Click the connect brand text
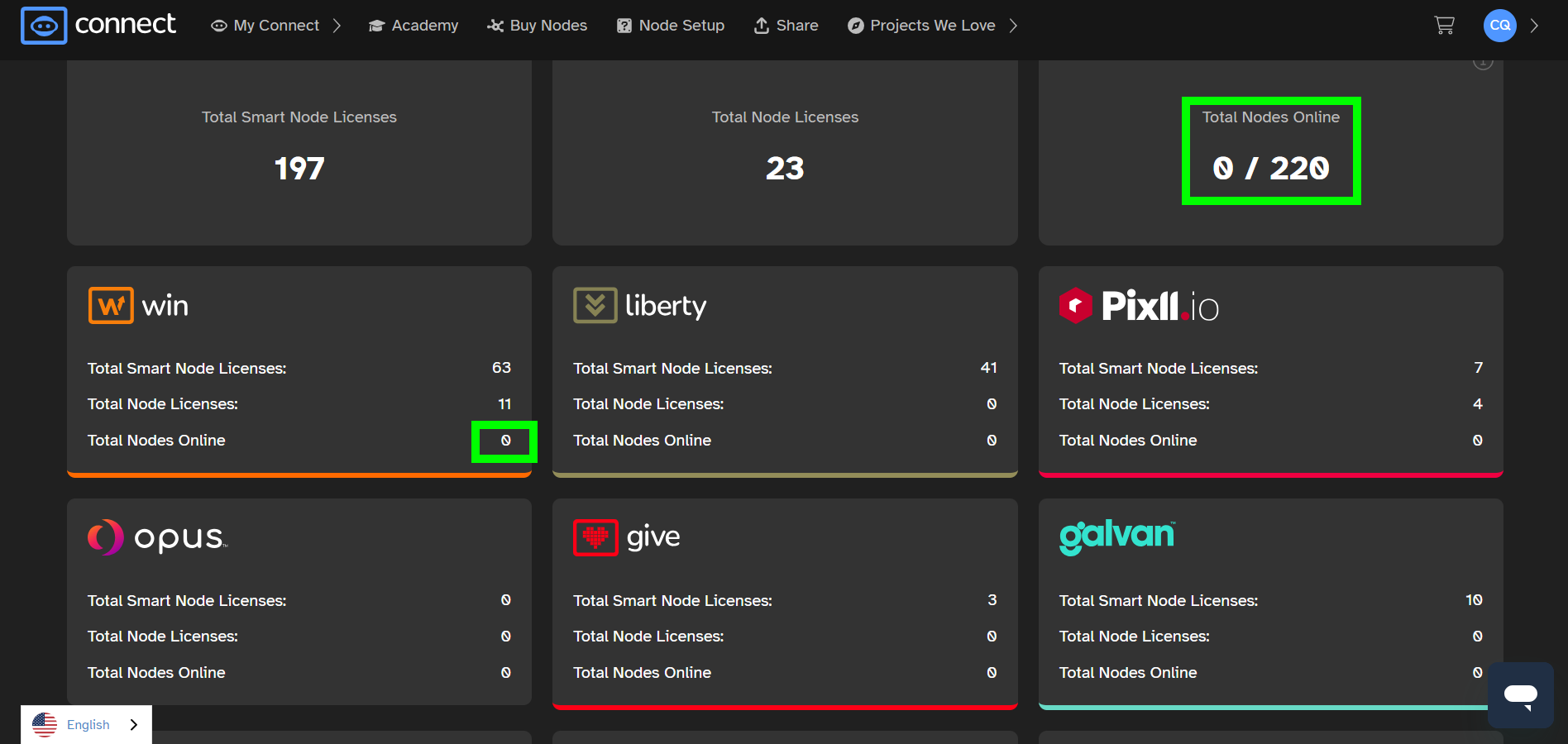The width and height of the screenshot is (1568, 744). pyautogui.click(x=126, y=25)
